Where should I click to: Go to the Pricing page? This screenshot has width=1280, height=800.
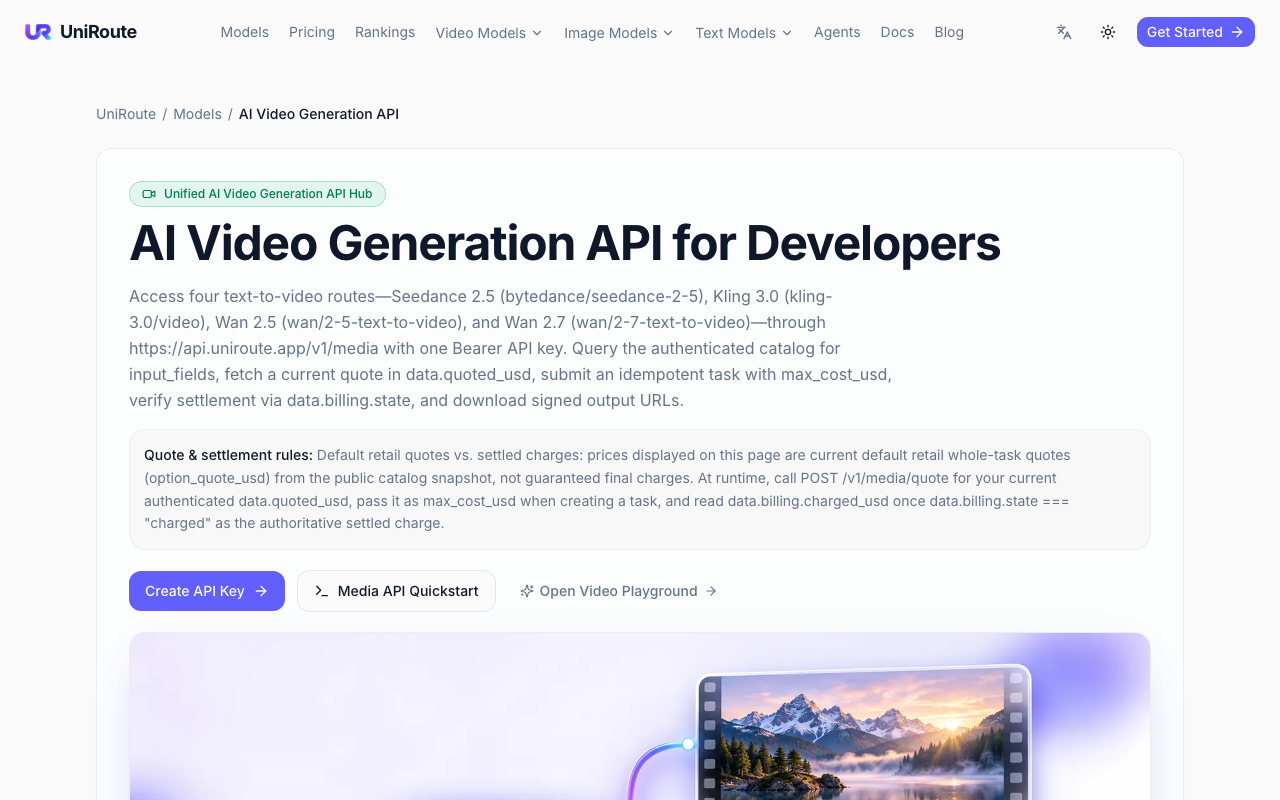pos(312,32)
